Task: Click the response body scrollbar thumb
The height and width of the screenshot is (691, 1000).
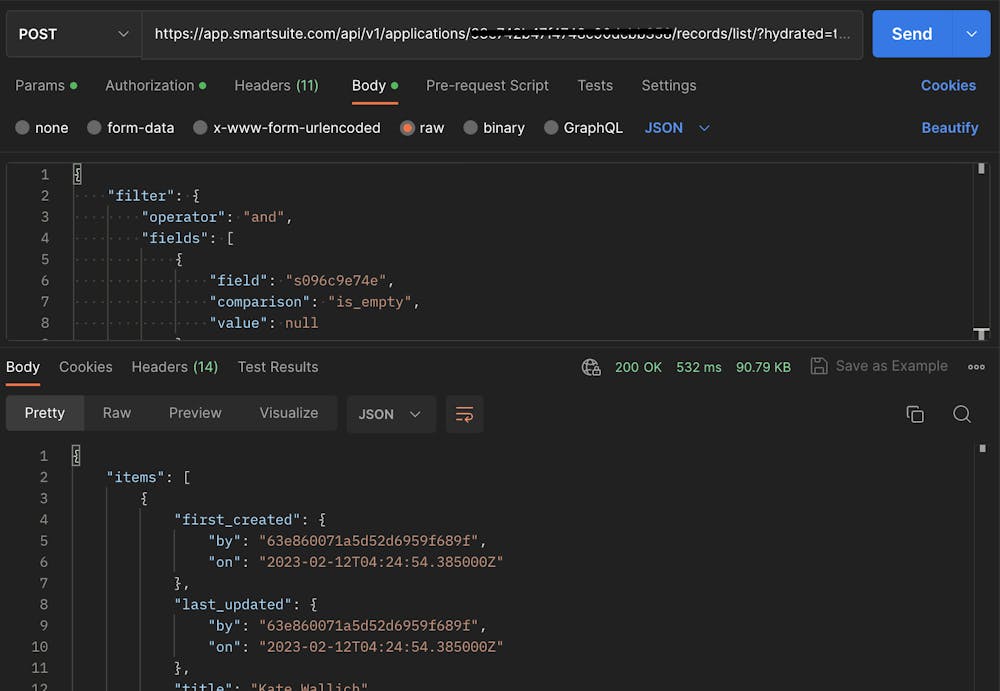Action: point(982,449)
